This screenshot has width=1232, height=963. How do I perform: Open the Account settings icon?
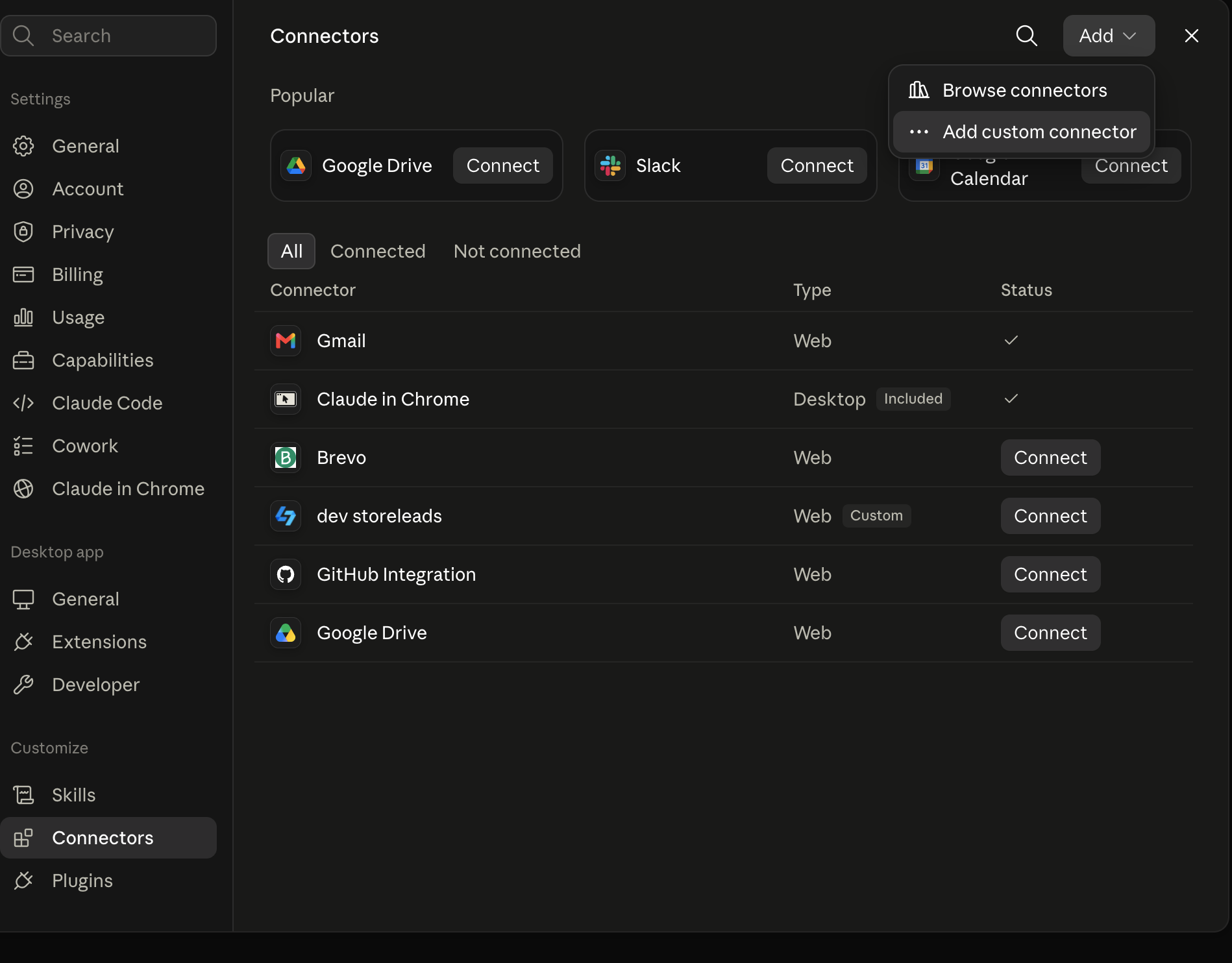tap(23, 189)
